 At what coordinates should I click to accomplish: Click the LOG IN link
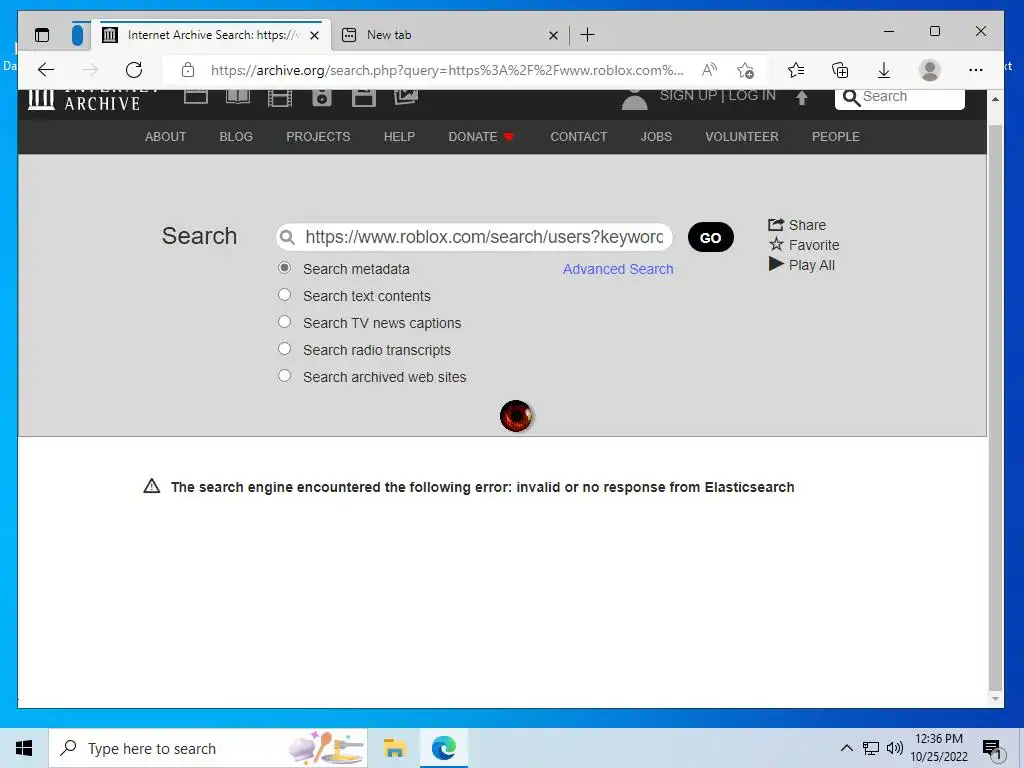(752, 95)
